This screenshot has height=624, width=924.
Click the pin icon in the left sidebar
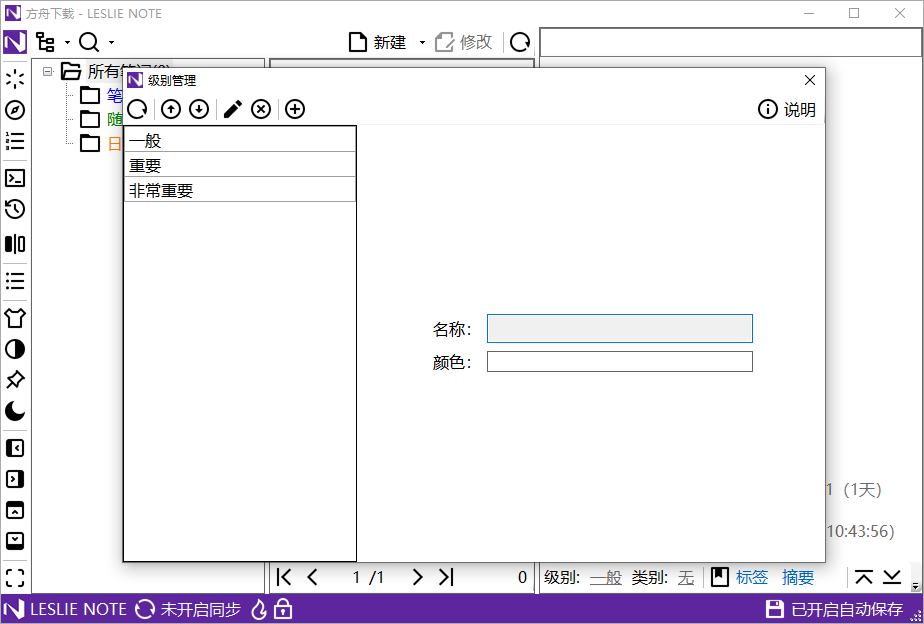click(14, 380)
